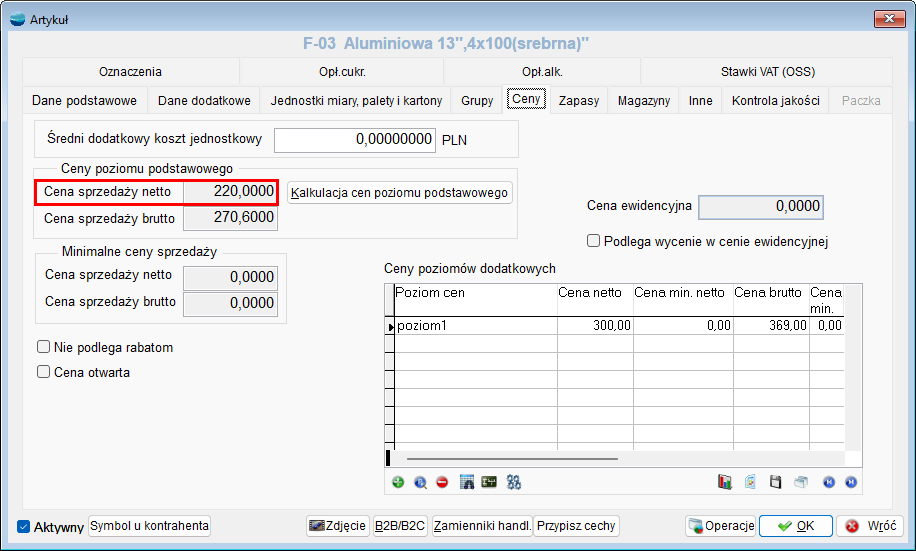The width and height of the screenshot is (916, 551).
Task: Click the red delete price level icon
Action: (x=441, y=482)
